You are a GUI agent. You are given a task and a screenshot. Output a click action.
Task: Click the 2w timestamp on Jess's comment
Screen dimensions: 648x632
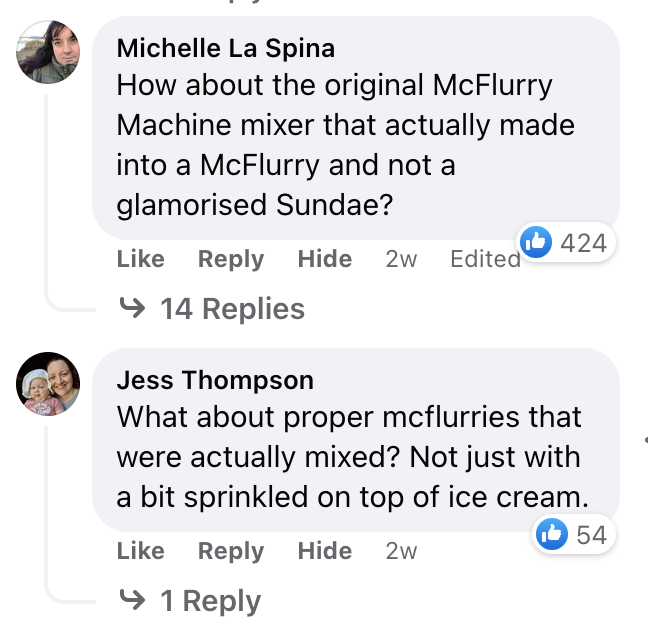pos(401,551)
